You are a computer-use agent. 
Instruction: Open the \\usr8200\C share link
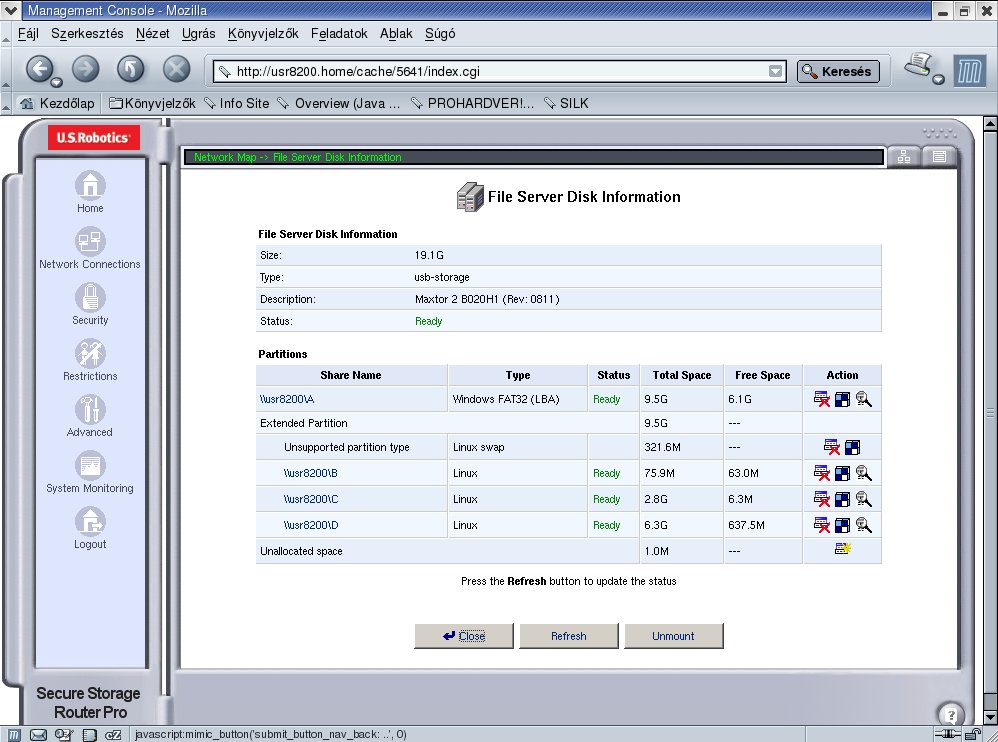(311, 499)
